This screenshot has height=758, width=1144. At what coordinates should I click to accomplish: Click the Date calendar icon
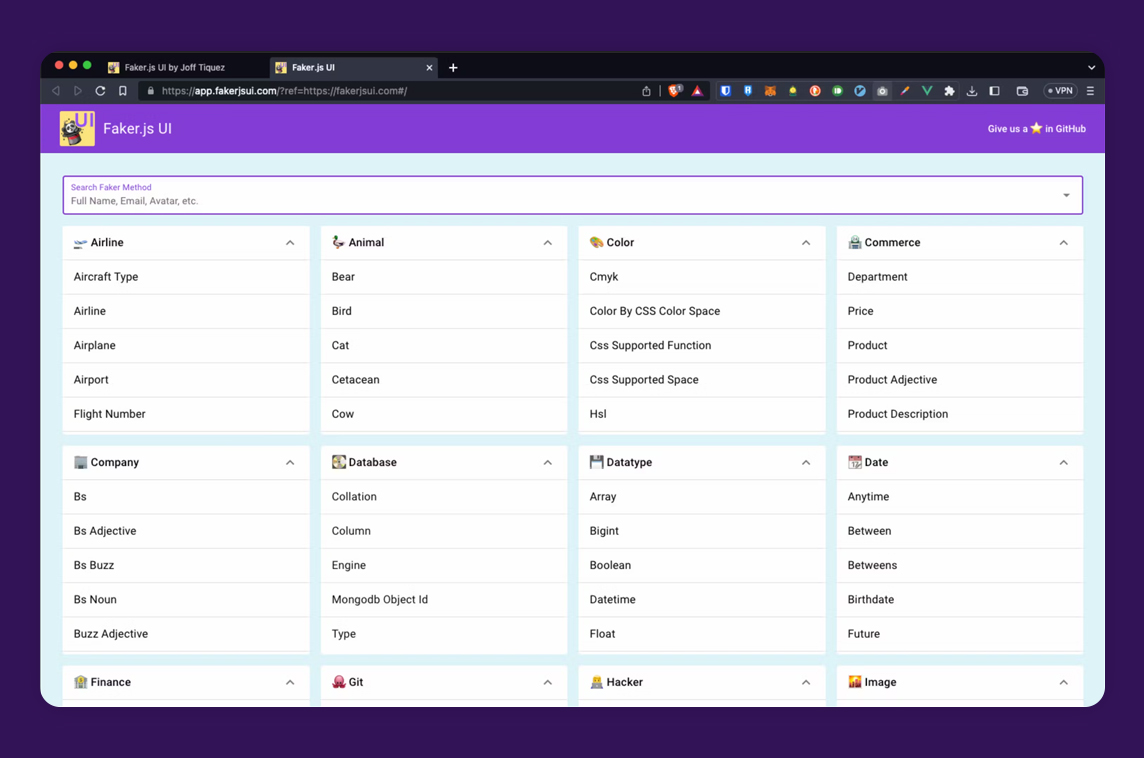[854, 462]
